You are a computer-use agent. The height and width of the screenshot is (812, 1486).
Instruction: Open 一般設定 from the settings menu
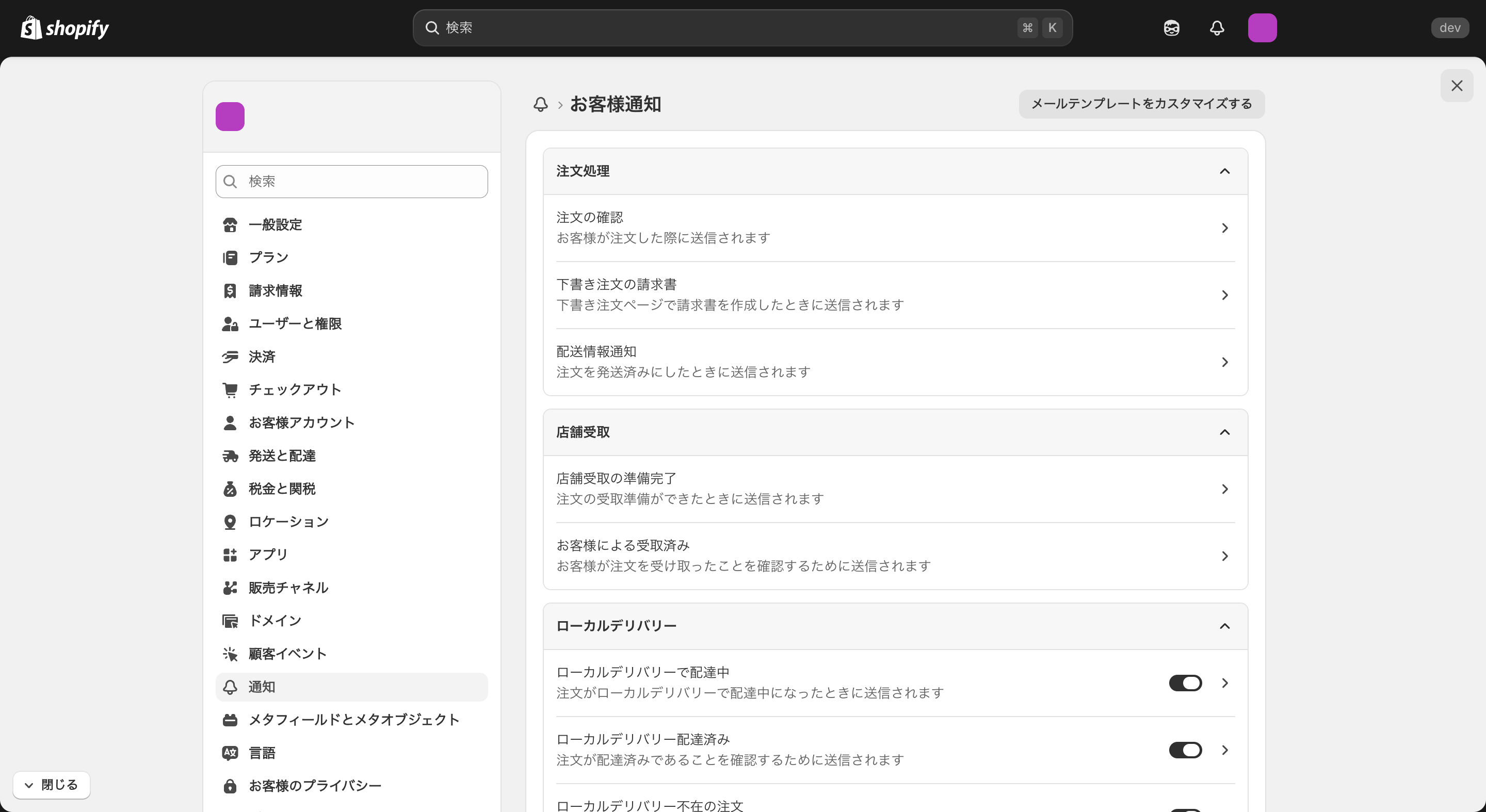(x=275, y=224)
